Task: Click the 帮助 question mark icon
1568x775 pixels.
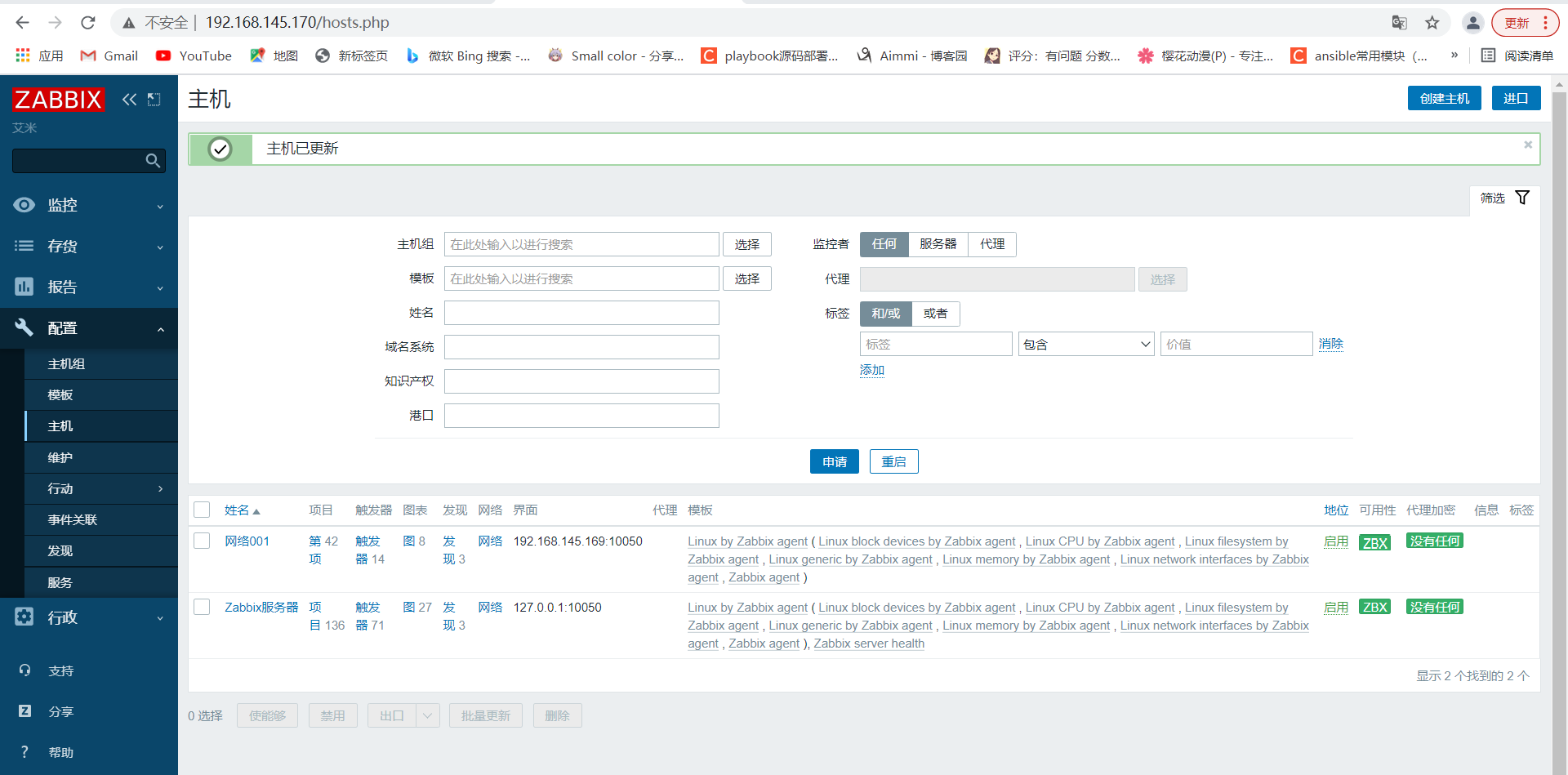Action: tap(24, 752)
